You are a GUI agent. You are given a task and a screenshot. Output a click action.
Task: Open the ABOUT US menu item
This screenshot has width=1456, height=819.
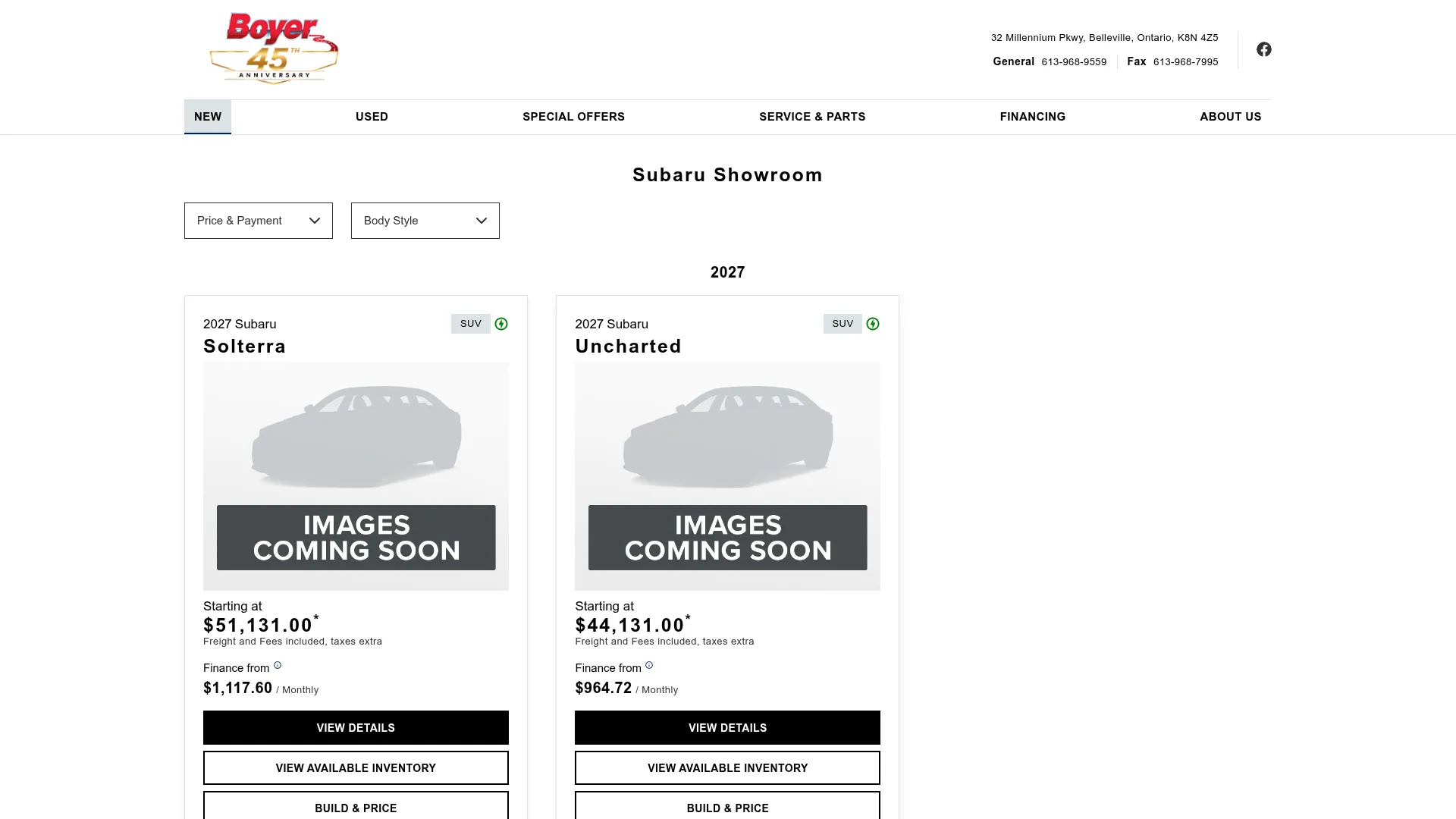(x=1230, y=117)
